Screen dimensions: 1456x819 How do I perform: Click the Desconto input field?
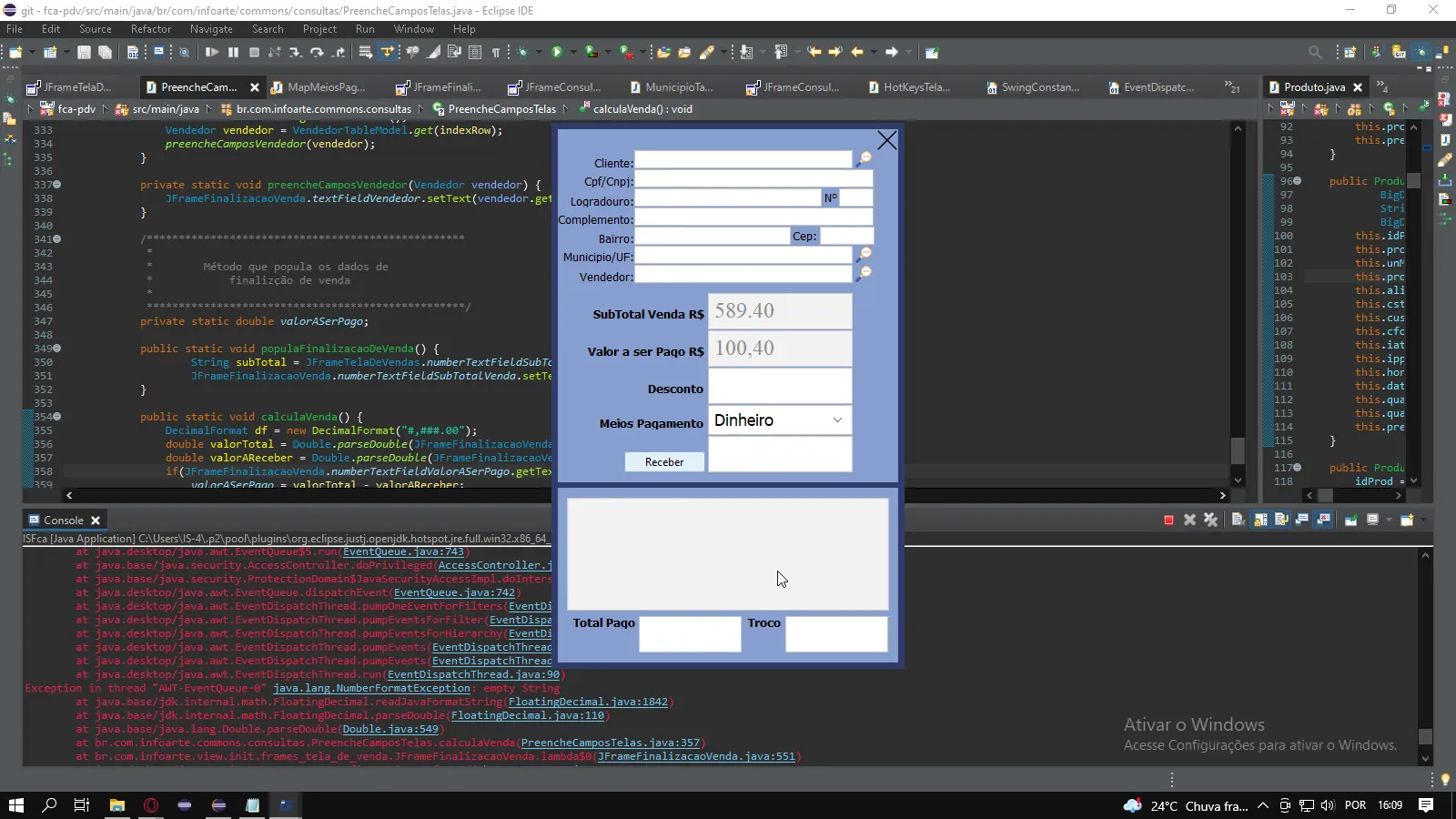780,386
